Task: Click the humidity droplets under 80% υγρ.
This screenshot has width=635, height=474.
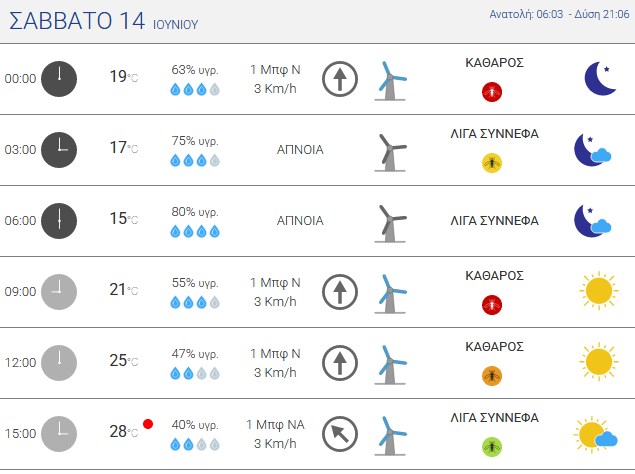Action: [195, 232]
